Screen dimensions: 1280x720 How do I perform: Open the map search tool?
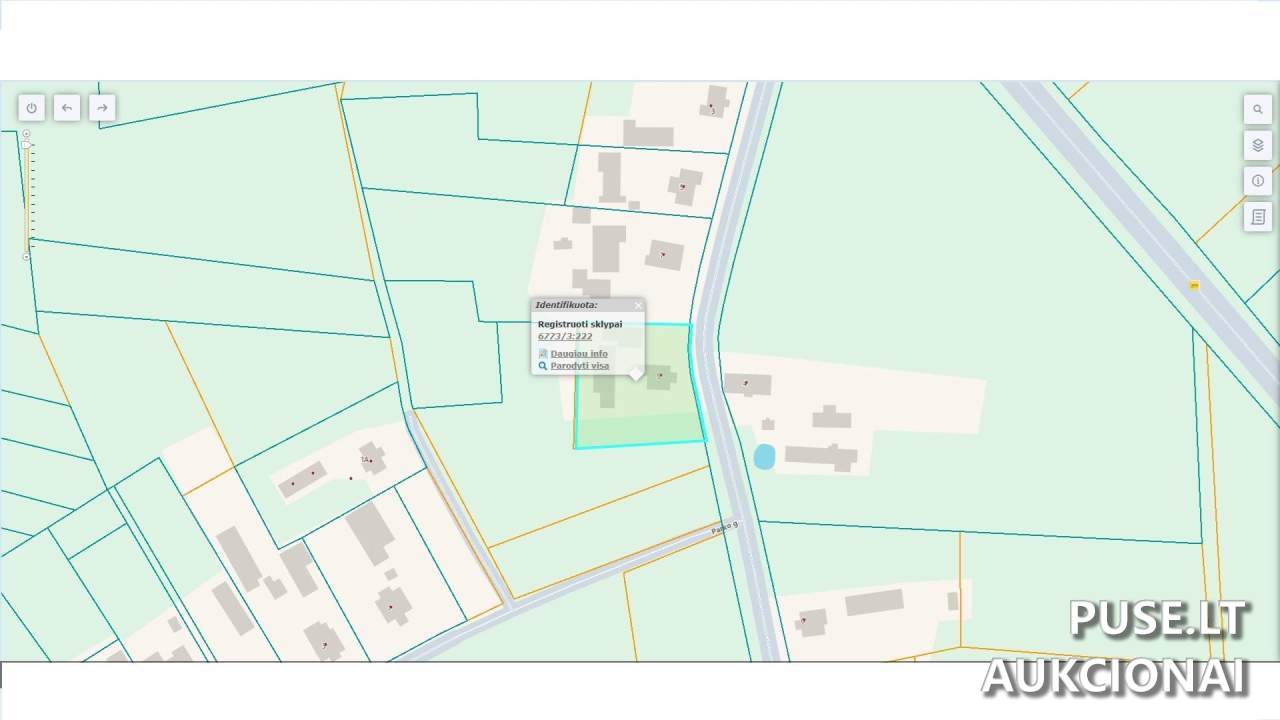coord(1257,109)
